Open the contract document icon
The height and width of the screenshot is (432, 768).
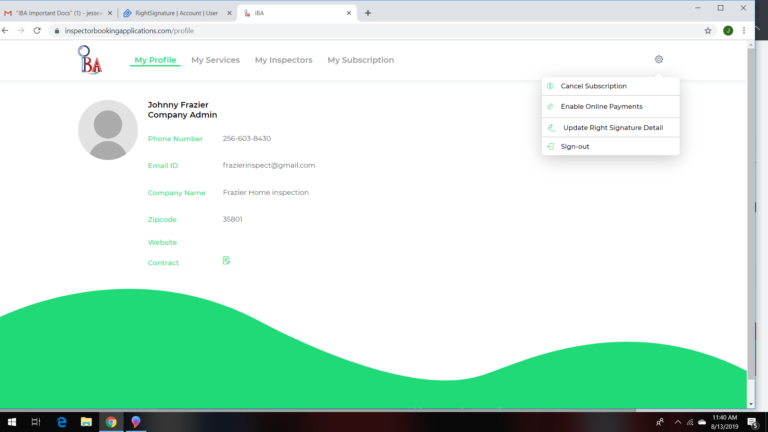click(227, 261)
